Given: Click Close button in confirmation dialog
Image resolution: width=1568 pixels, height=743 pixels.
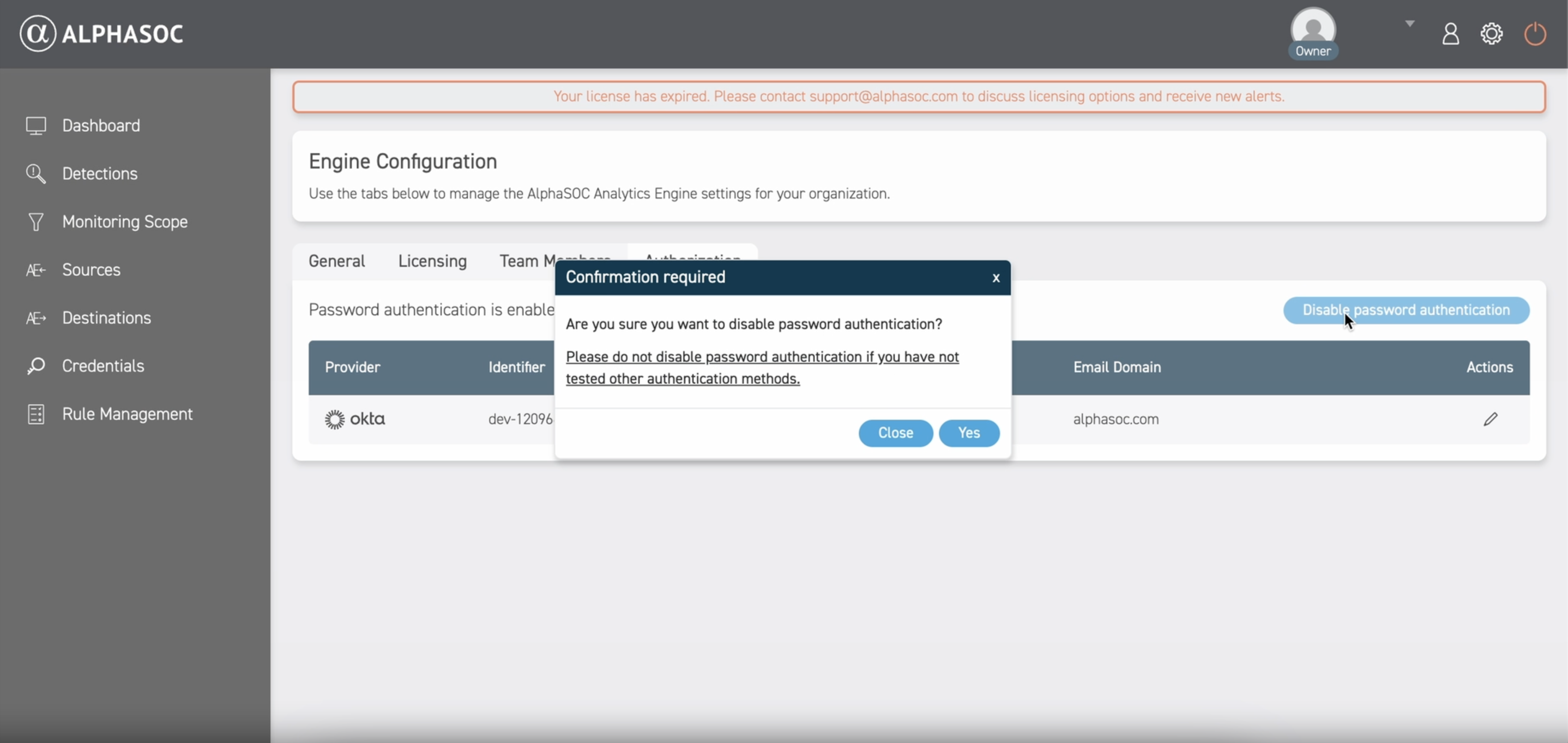Looking at the screenshot, I should 895,433.
